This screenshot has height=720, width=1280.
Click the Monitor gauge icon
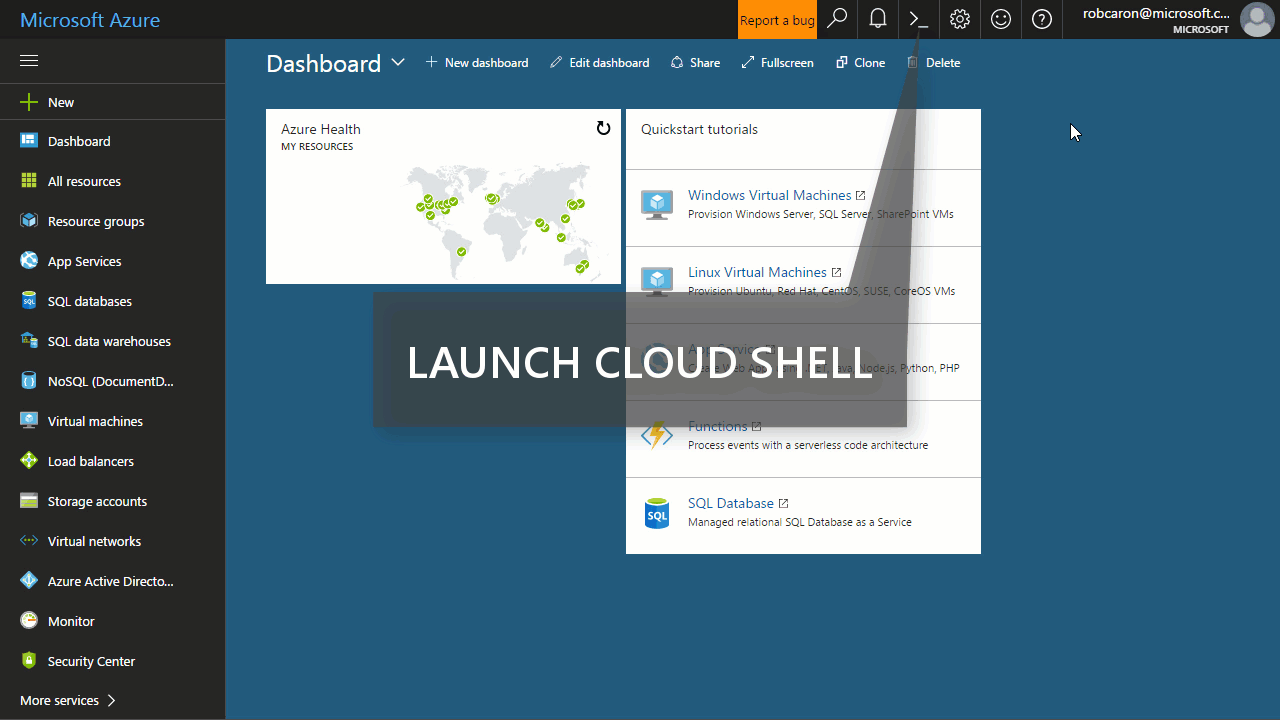[x=29, y=621]
